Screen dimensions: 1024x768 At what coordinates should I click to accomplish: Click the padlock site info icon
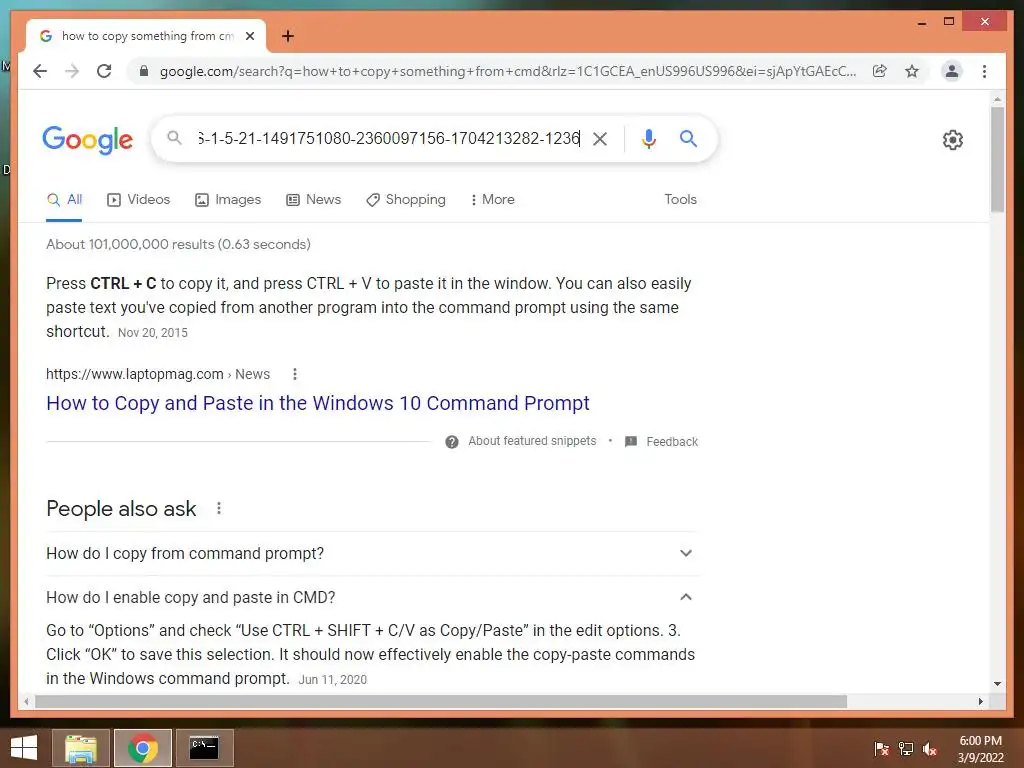[144, 71]
